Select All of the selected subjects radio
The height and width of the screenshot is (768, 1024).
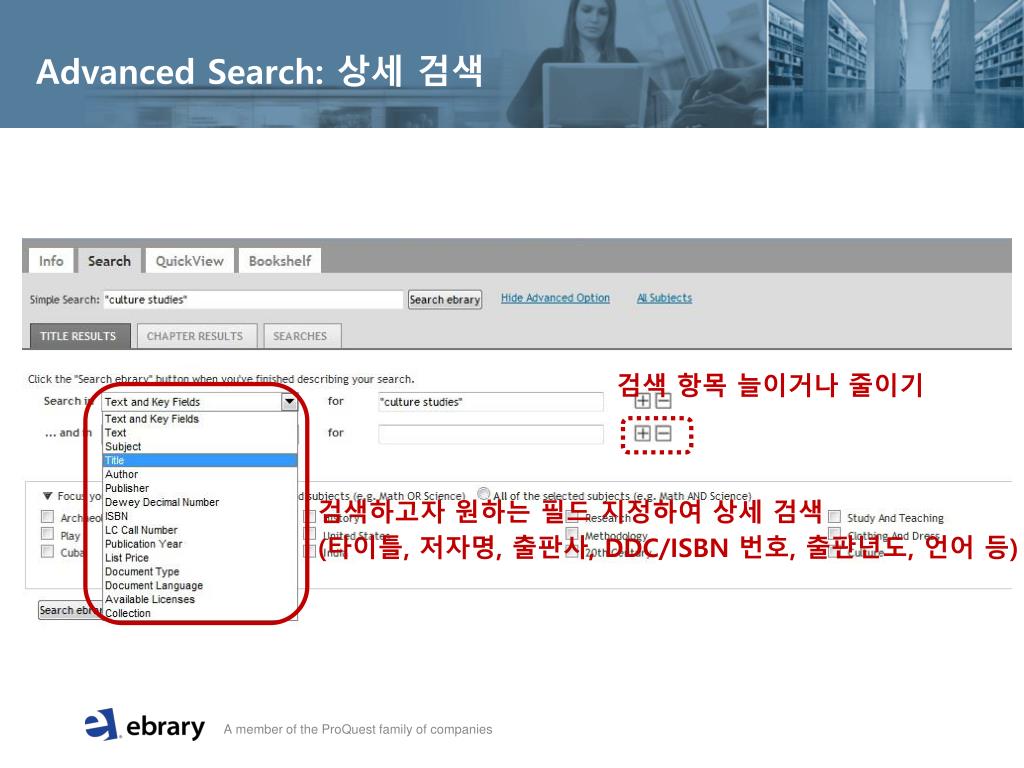(483, 494)
